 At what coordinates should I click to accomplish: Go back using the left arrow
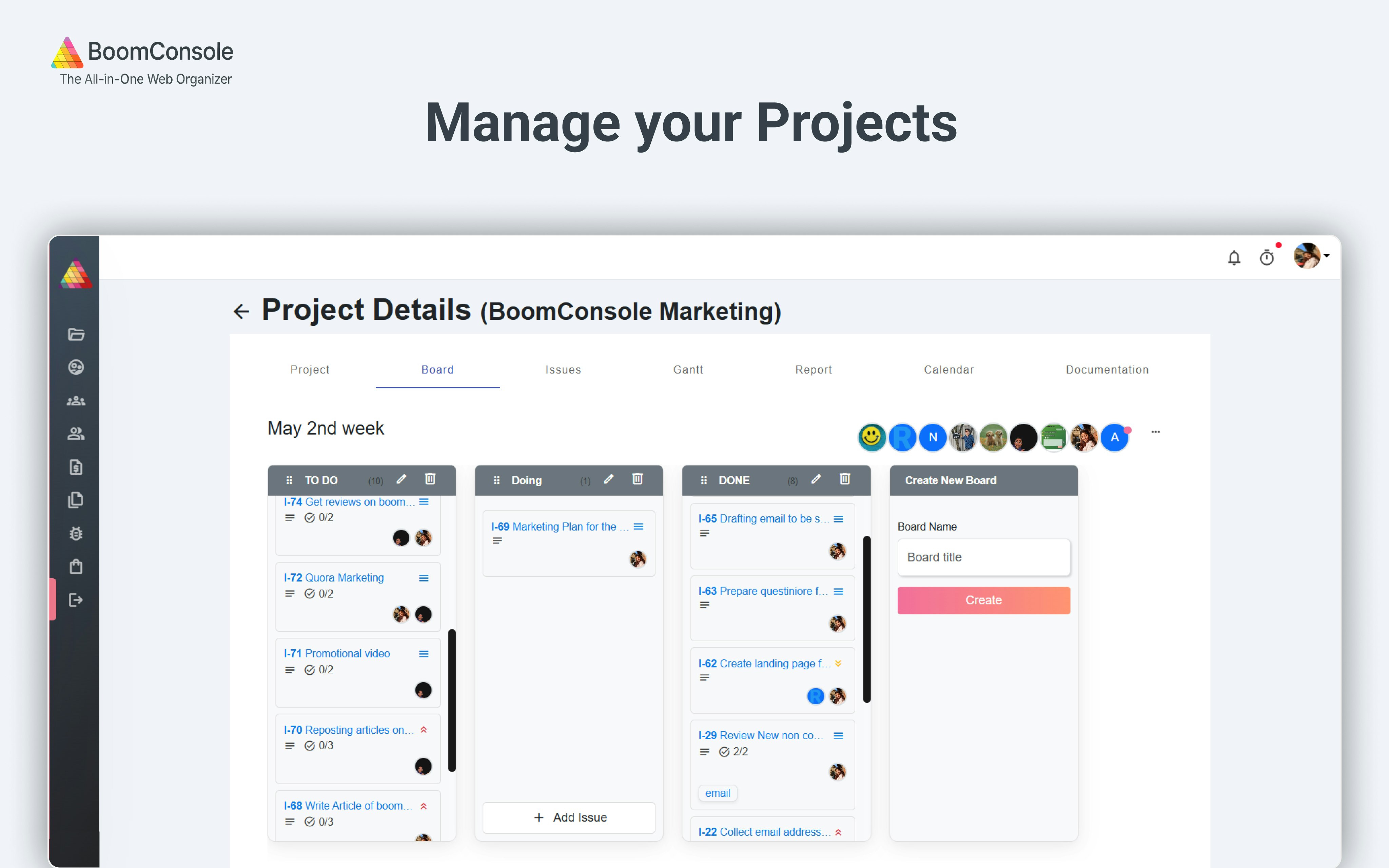coord(242,312)
